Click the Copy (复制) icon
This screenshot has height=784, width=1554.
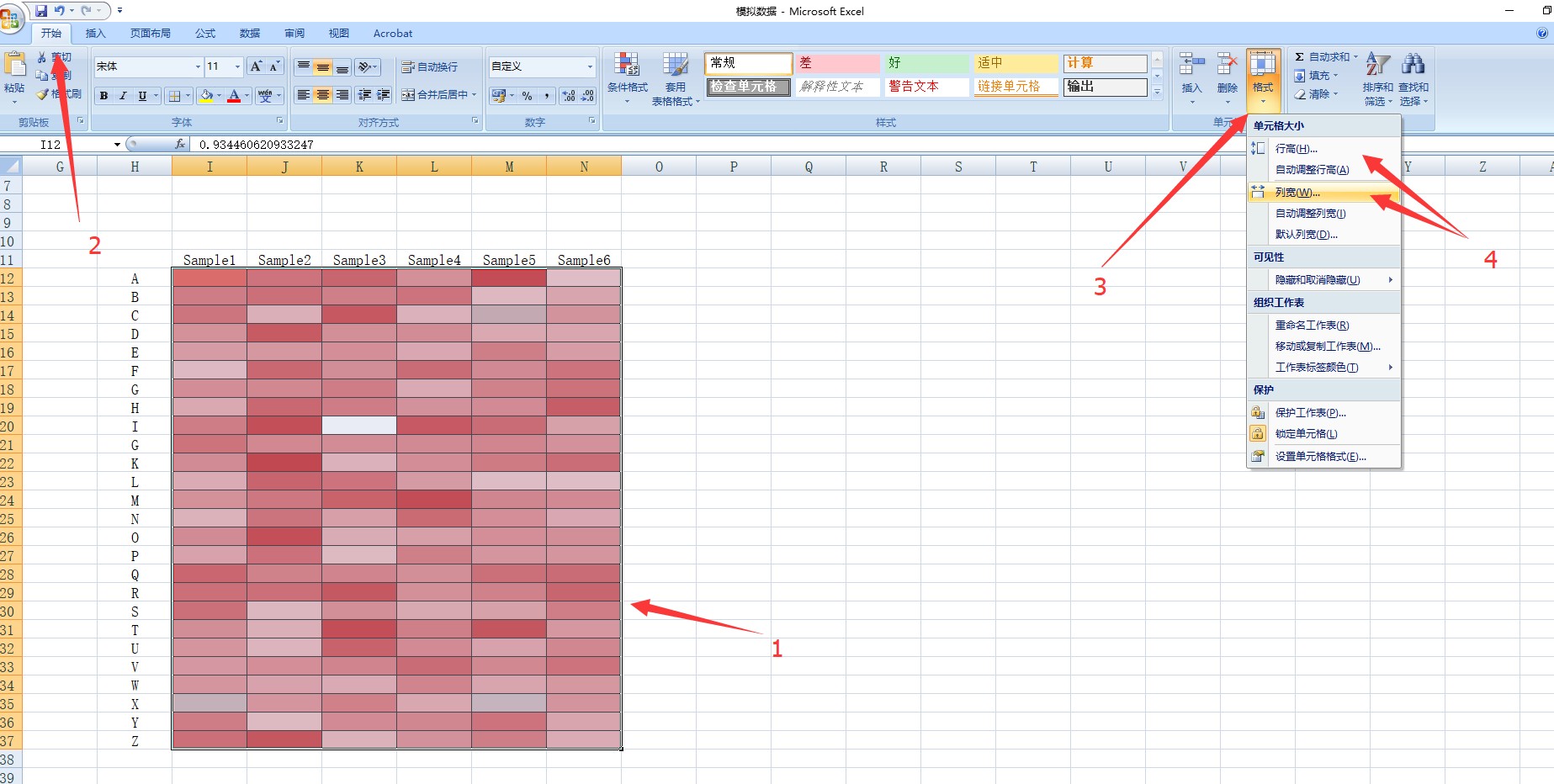tap(42, 76)
